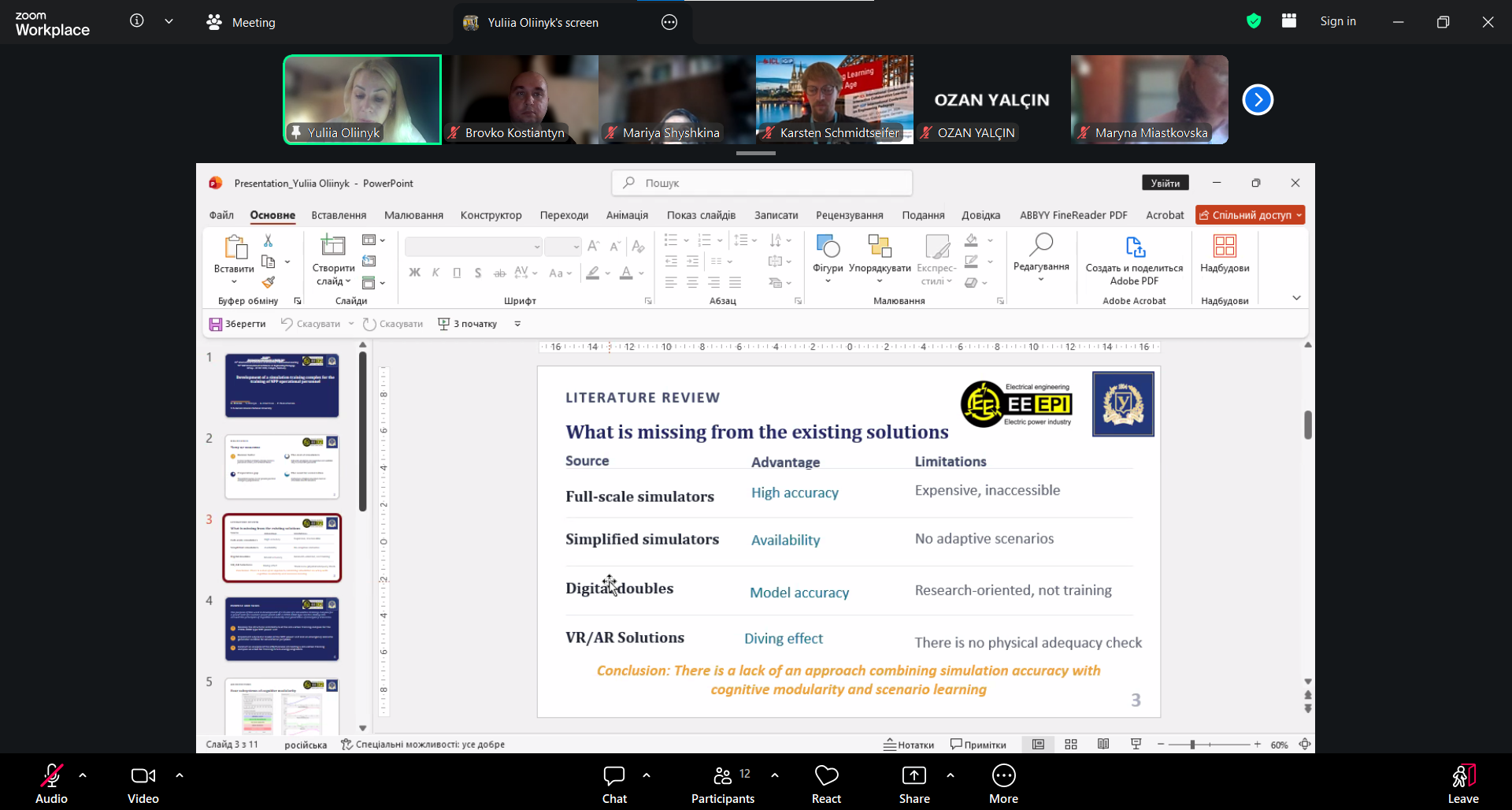Image resolution: width=1512 pixels, height=810 pixels.
Task: Open Нотатки notes in status bar
Action: [909, 745]
